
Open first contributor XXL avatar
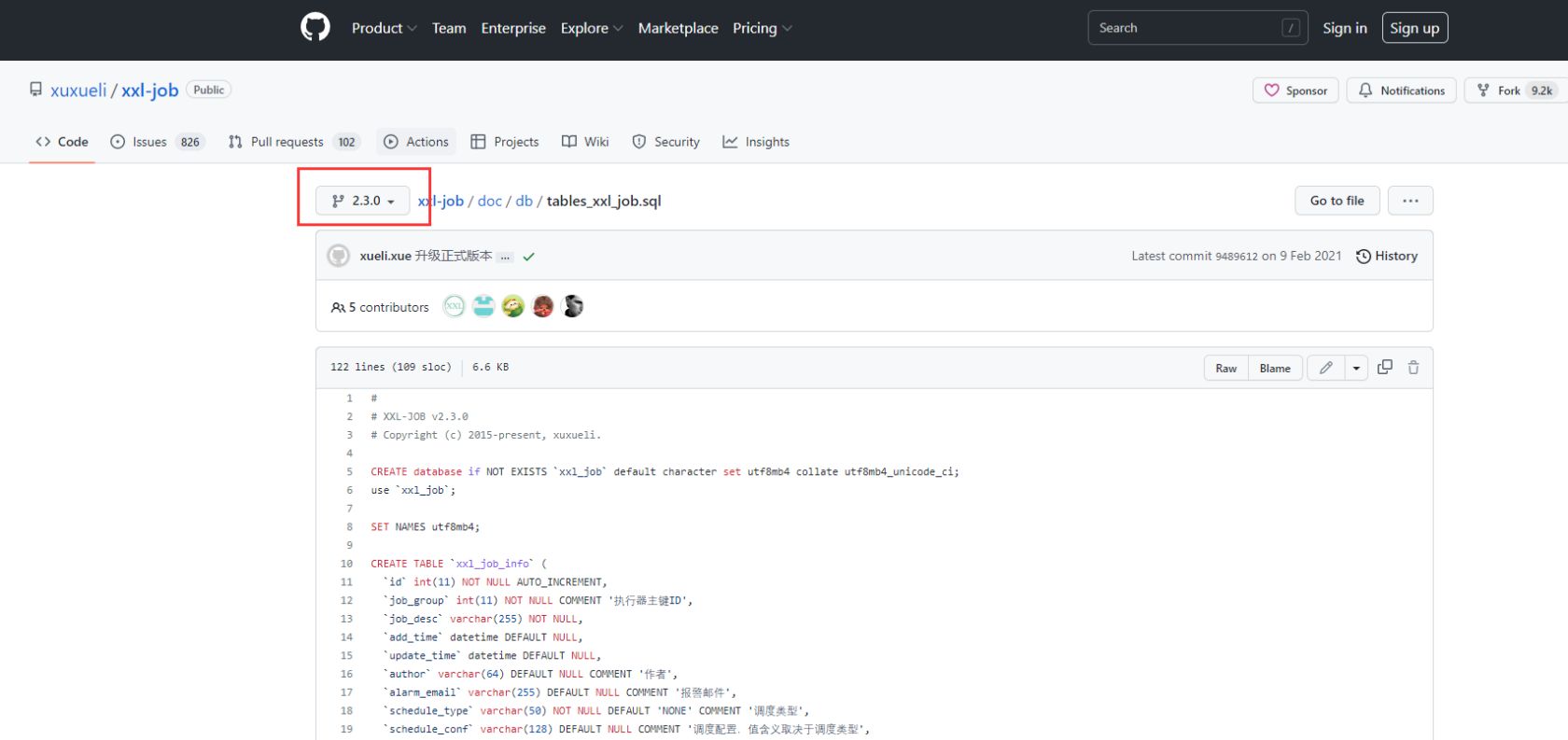click(454, 306)
